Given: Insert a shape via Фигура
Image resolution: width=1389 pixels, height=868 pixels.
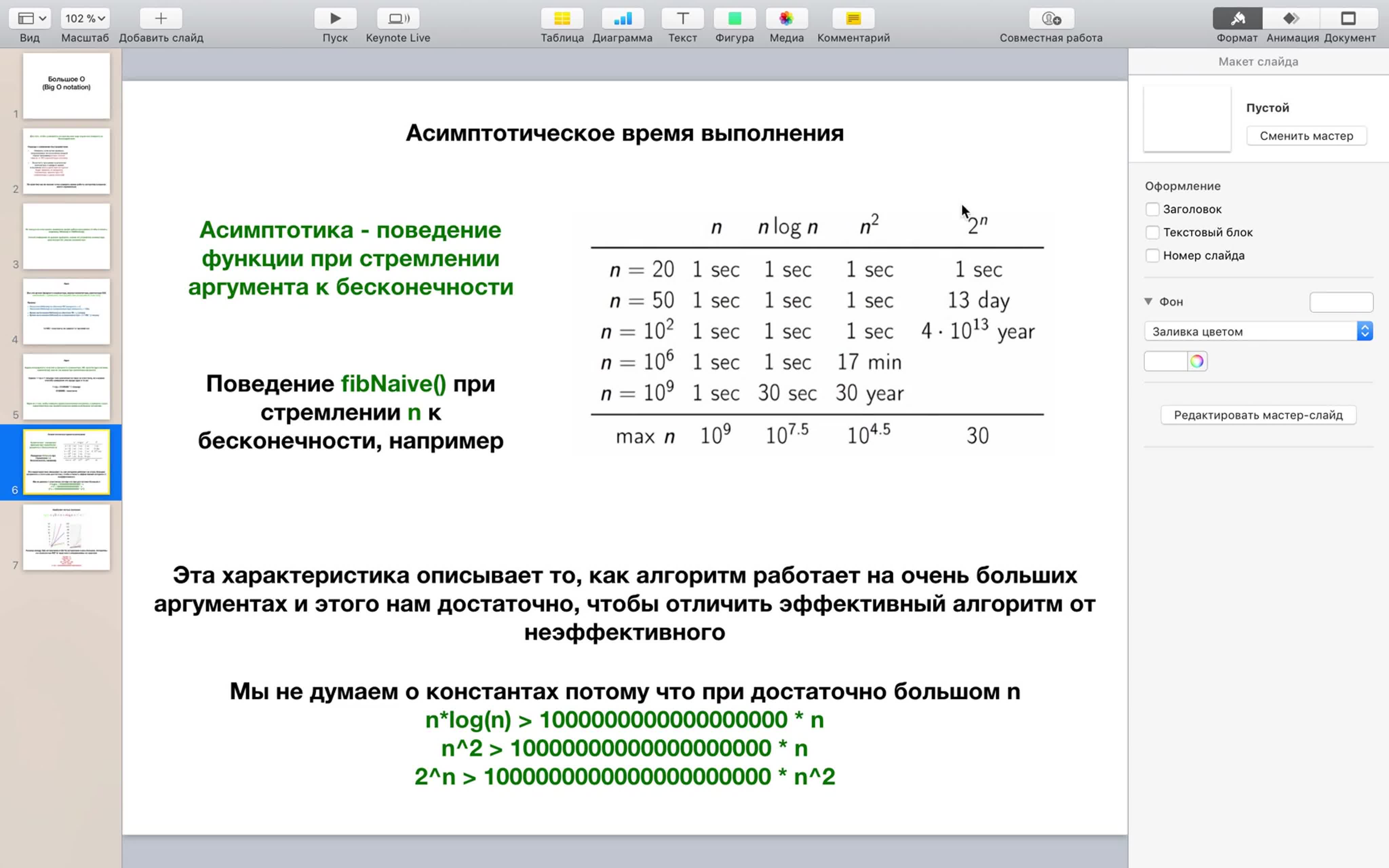Looking at the screenshot, I should coord(735,18).
